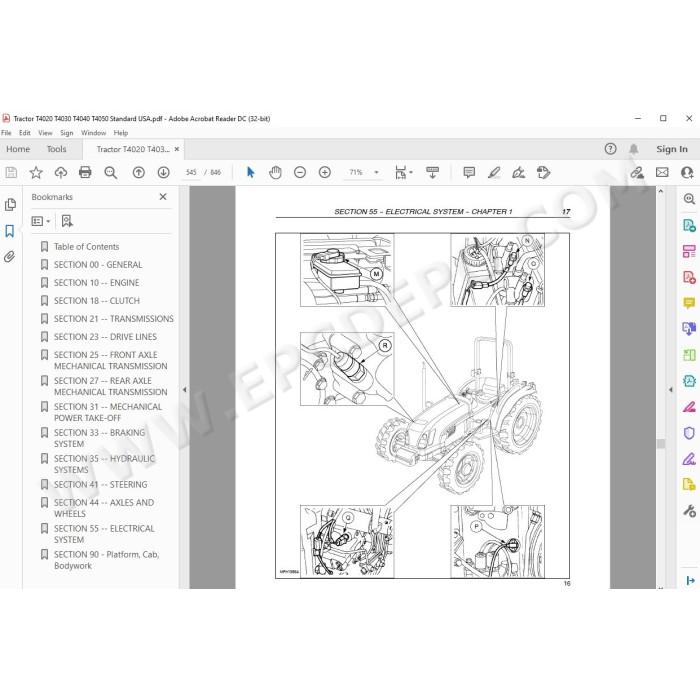Screen dimensions: 700x700
Task: Send file by email envelope
Action: [x=662, y=172]
